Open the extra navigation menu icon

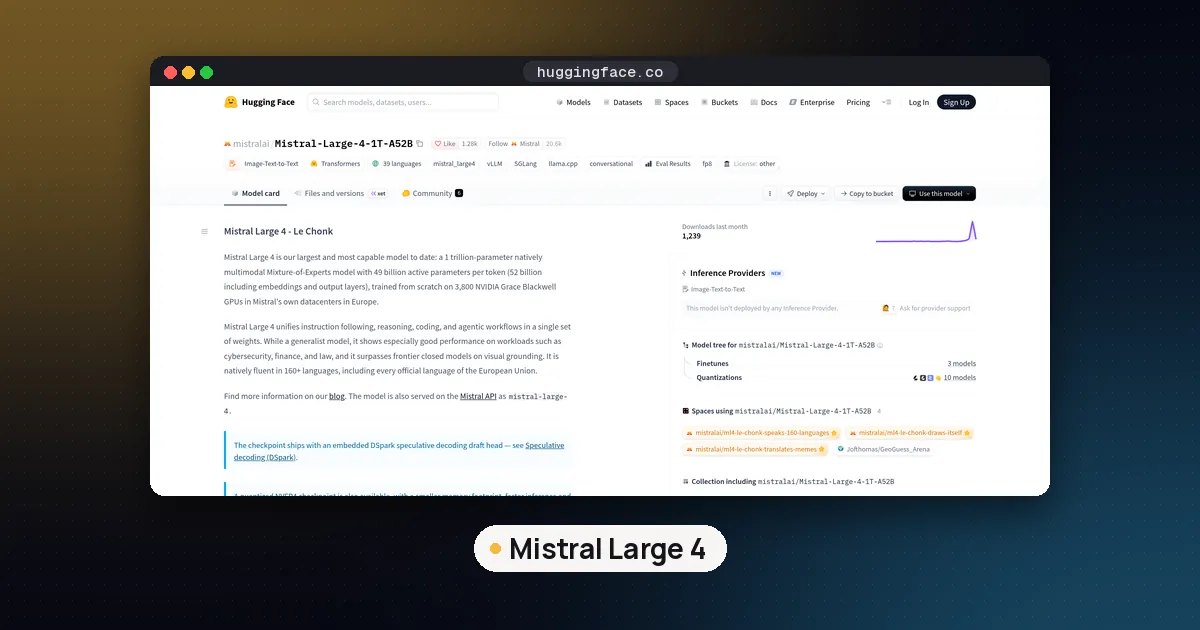887,102
